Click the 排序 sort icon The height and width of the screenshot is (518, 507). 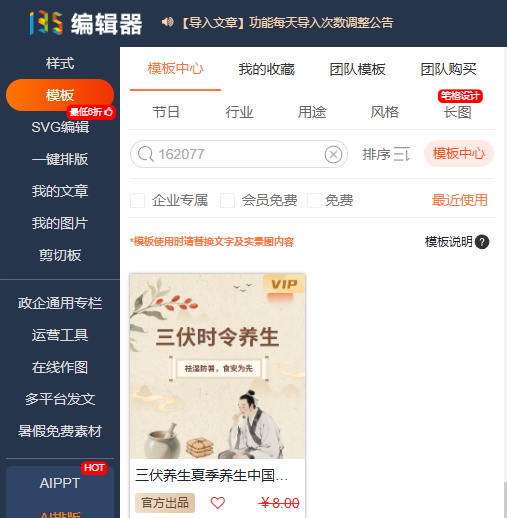[x=402, y=154]
